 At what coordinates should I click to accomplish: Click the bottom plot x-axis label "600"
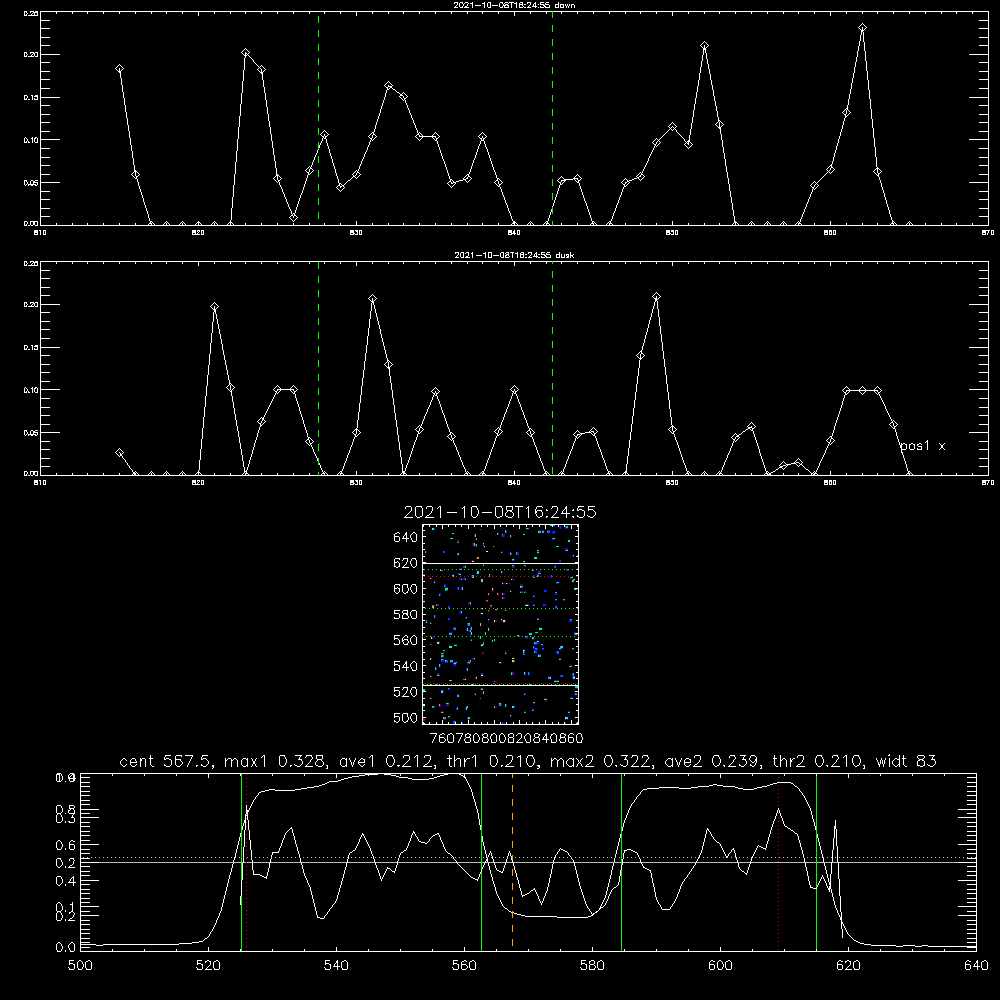pyautogui.click(x=721, y=966)
